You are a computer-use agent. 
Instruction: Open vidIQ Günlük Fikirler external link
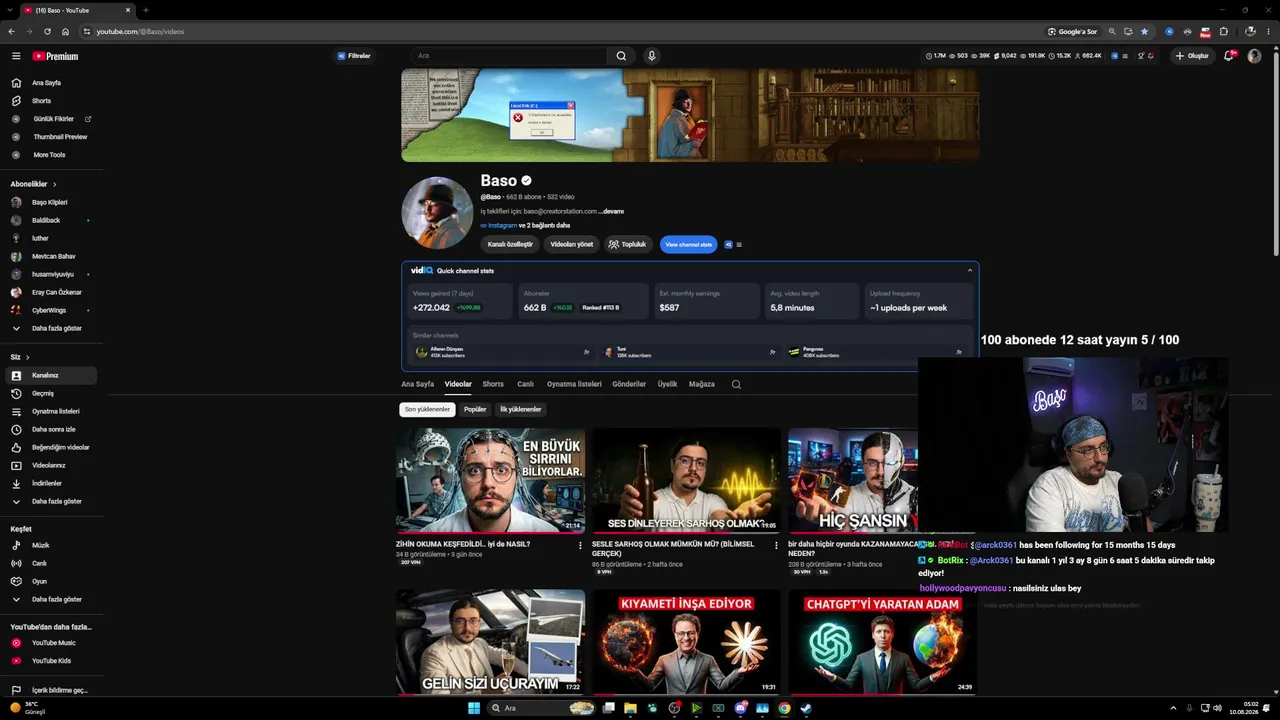pos(49,119)
